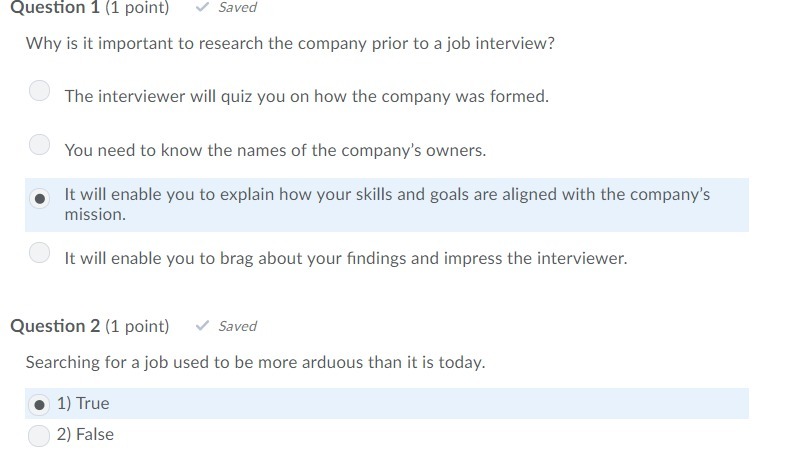Select radio button for 'skills and goals are aligned'

coord(39,198)
